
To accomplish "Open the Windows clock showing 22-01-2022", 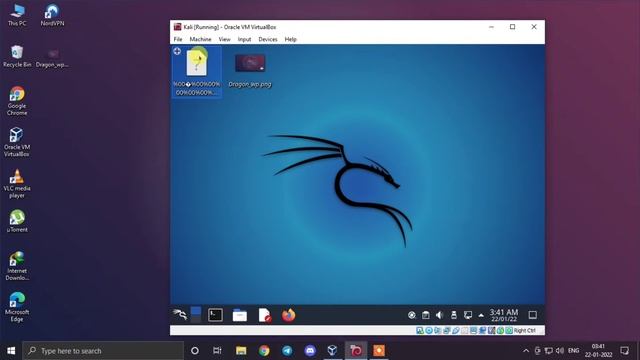I will pos(598,351).
